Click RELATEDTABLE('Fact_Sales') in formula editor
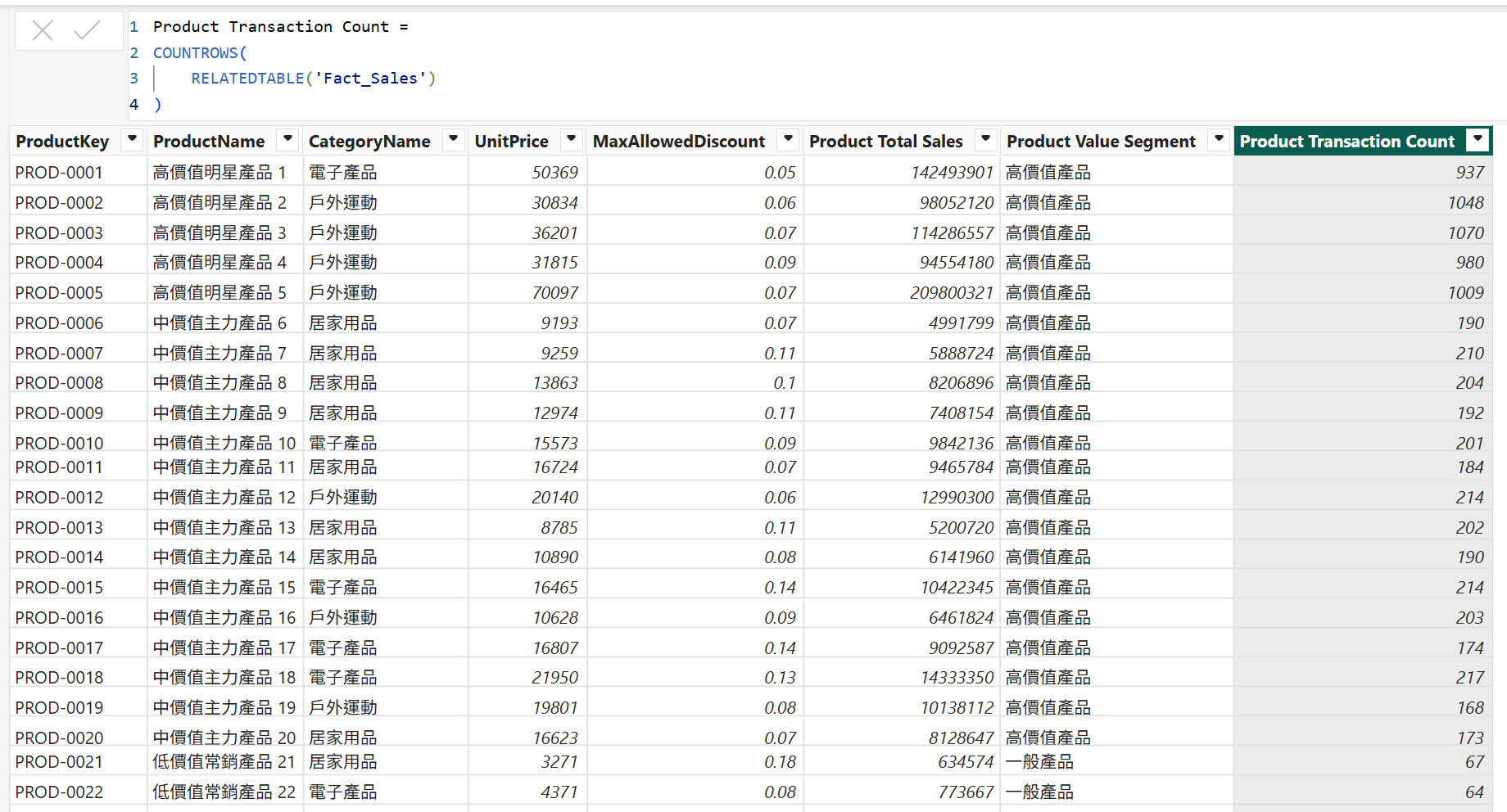Screen dimensions: 1507x812 314,79
